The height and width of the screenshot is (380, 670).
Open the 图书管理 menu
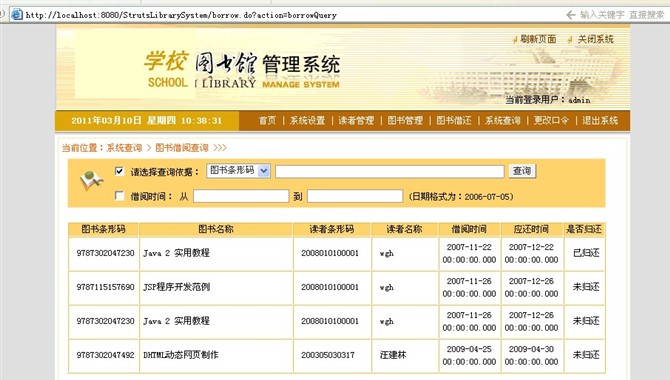[405, 121]
